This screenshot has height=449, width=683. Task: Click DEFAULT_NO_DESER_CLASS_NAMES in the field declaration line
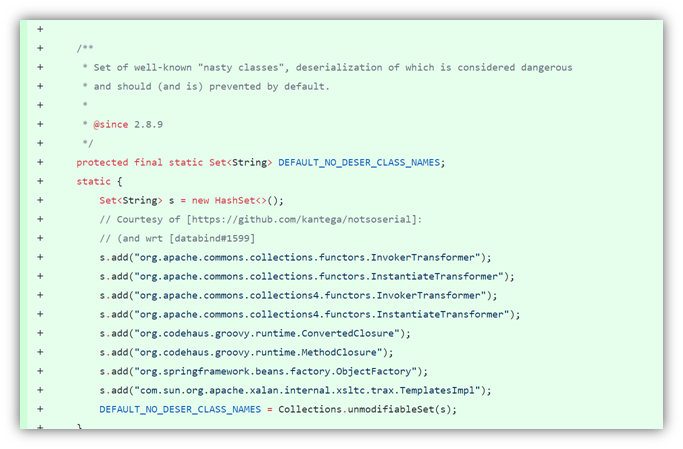[x=360, y=162]
